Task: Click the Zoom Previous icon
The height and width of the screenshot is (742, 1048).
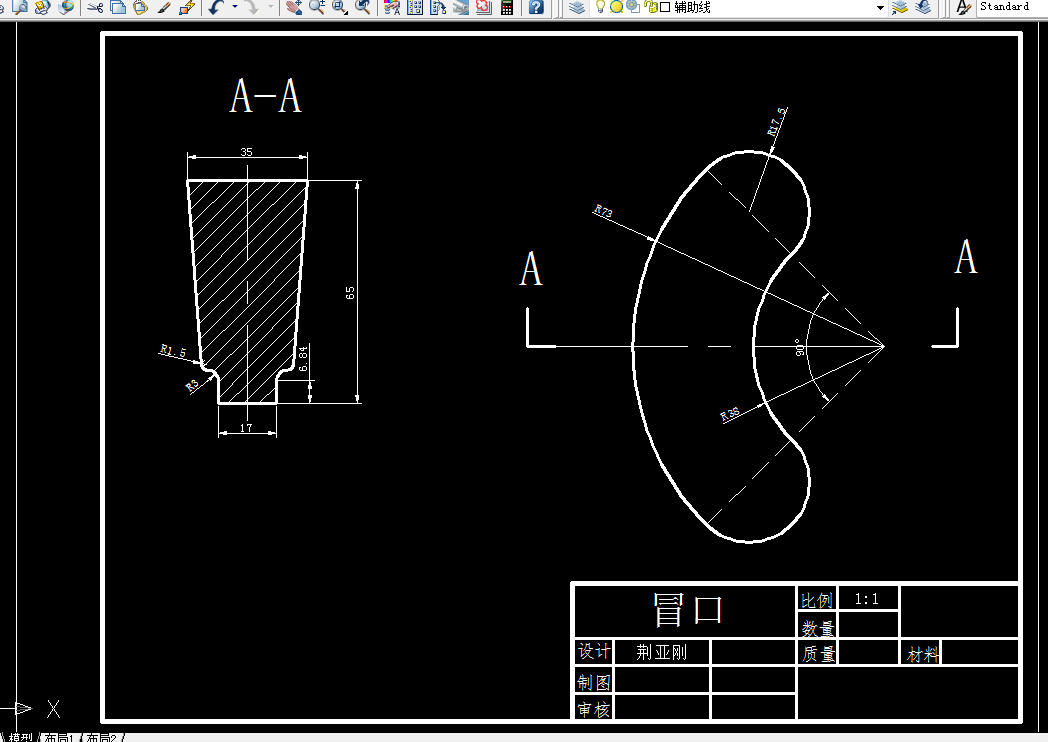Action: 362,7
